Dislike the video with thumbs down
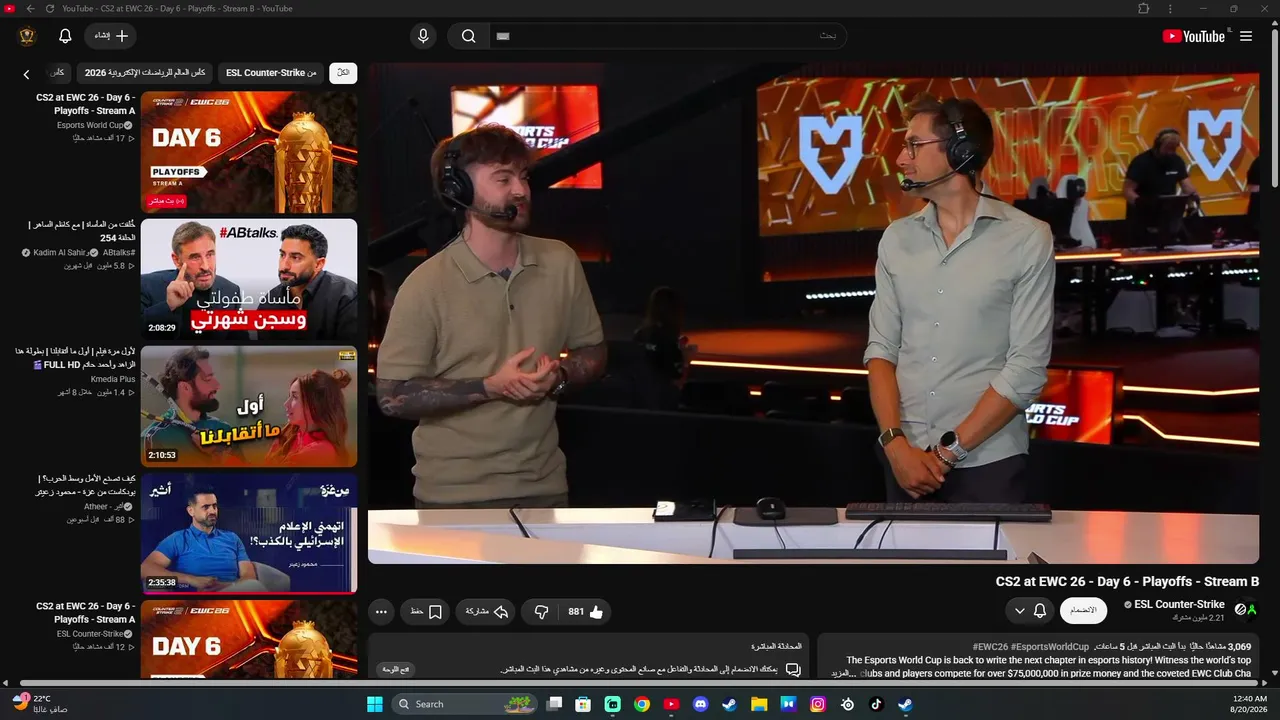 (x=541, y=612)
